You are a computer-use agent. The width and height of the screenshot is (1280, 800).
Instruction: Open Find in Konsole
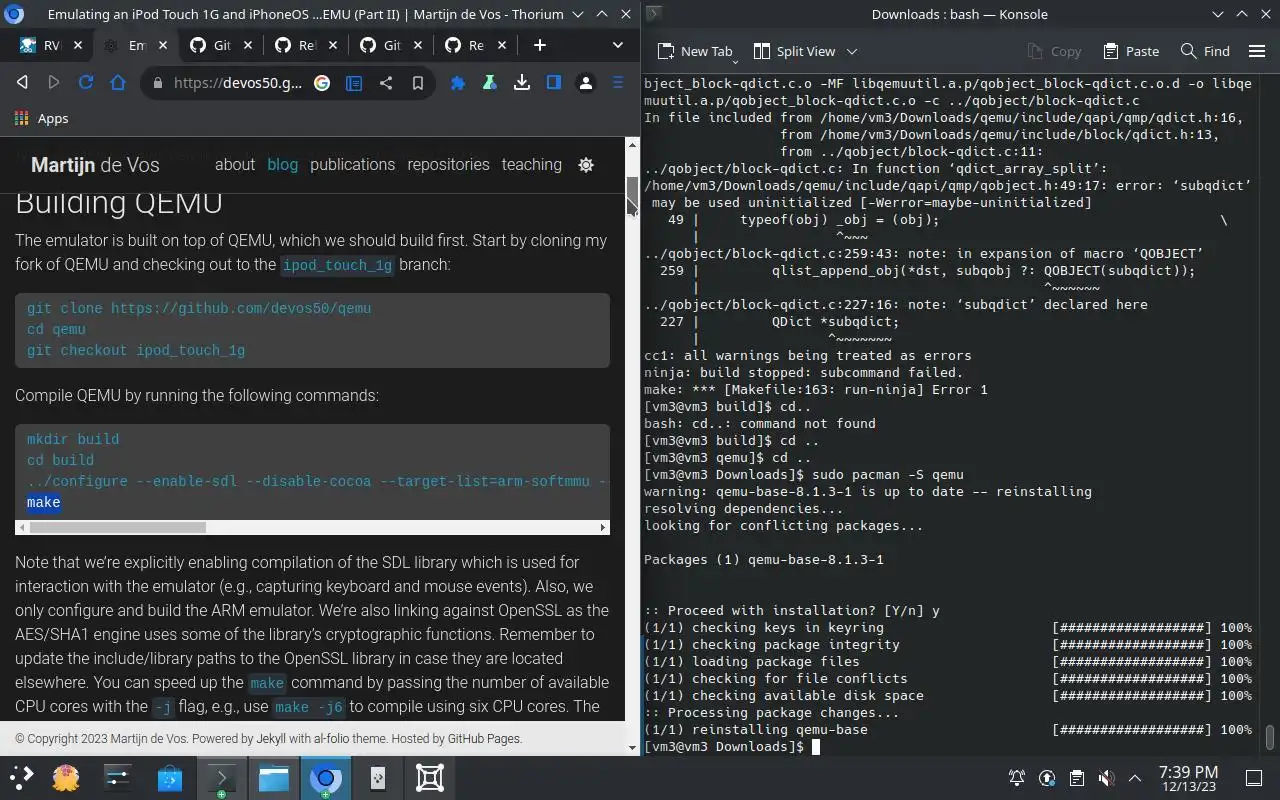pyautogui.click(x=1205, y=51)
